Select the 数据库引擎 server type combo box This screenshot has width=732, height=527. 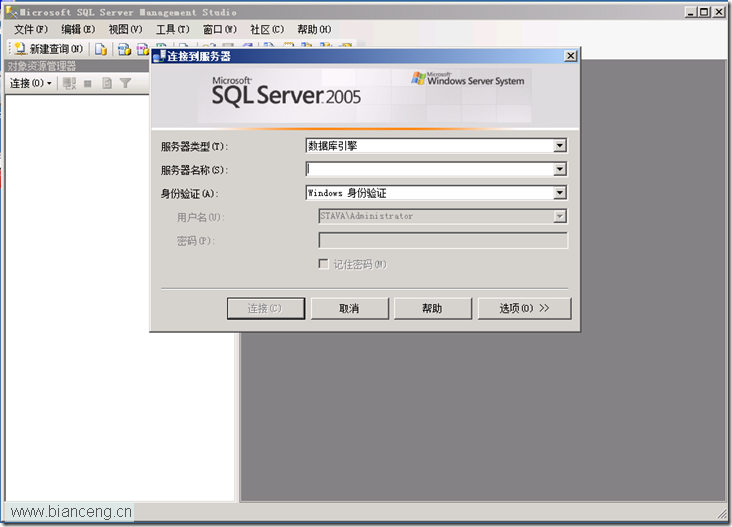click(436, 146)
